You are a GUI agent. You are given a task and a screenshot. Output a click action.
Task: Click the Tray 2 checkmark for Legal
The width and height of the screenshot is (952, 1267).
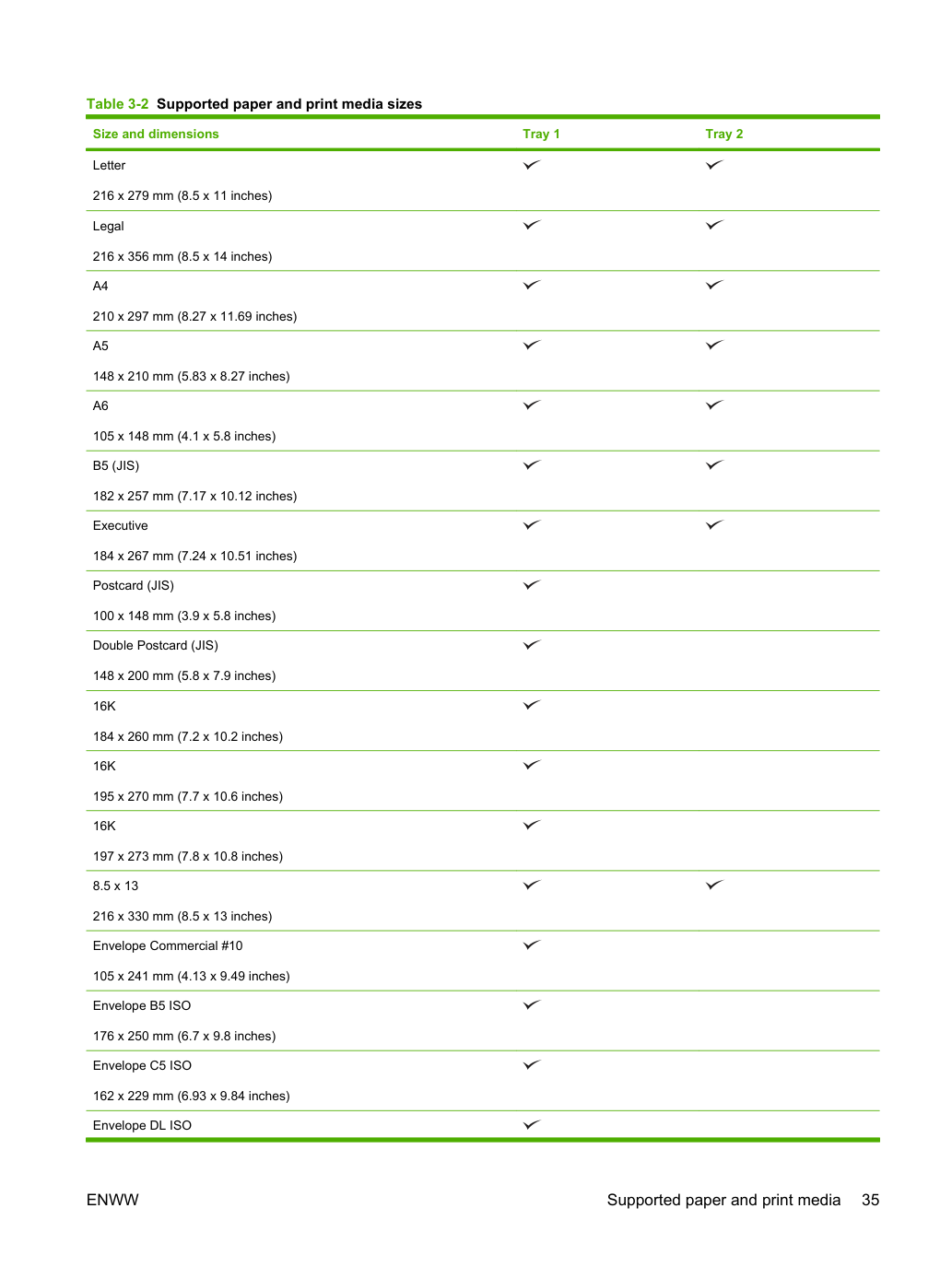point(715,225)
